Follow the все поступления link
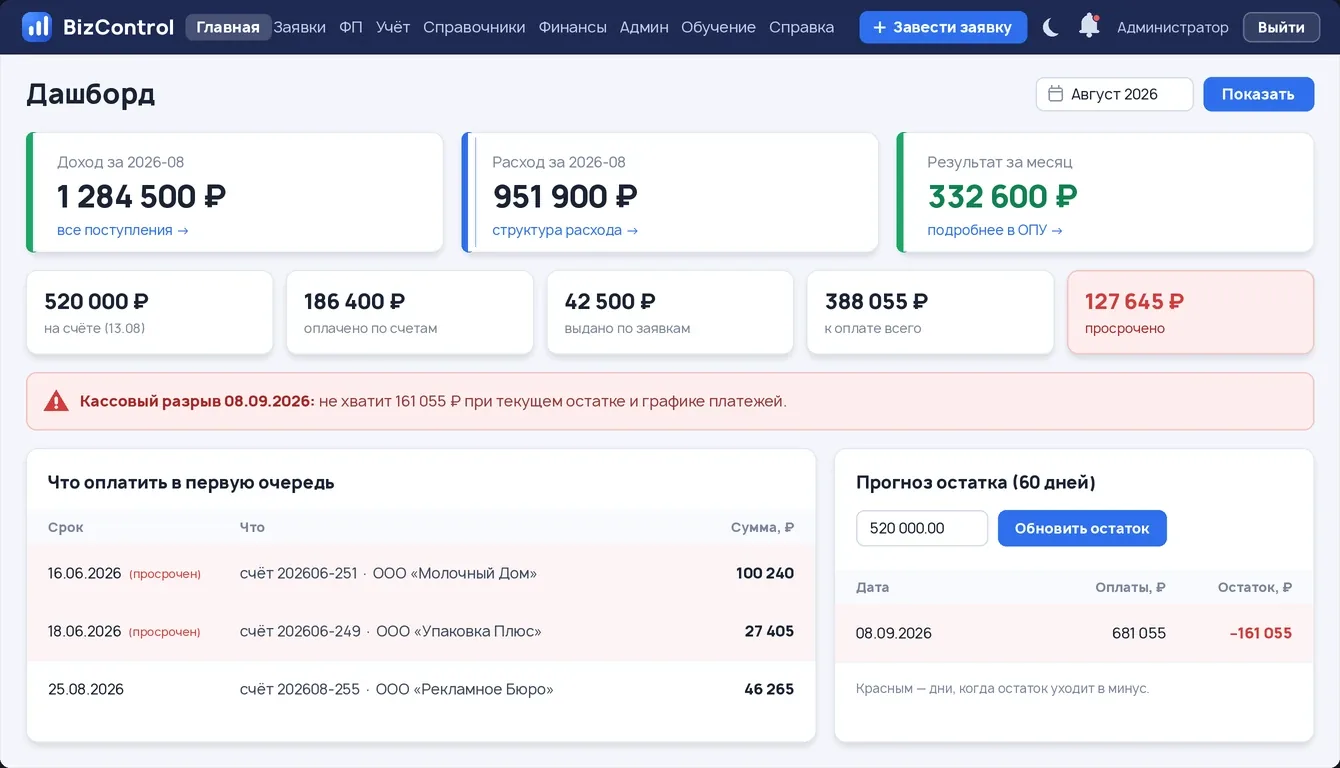 pos(123,230)
